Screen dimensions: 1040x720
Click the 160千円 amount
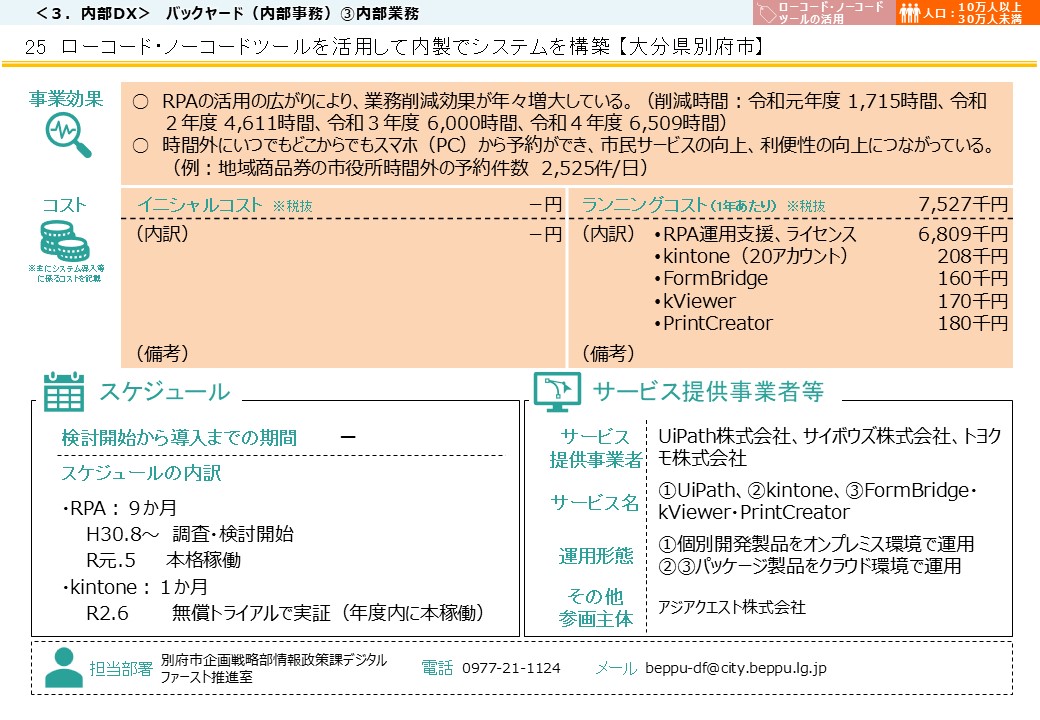[x=973, y=278]
